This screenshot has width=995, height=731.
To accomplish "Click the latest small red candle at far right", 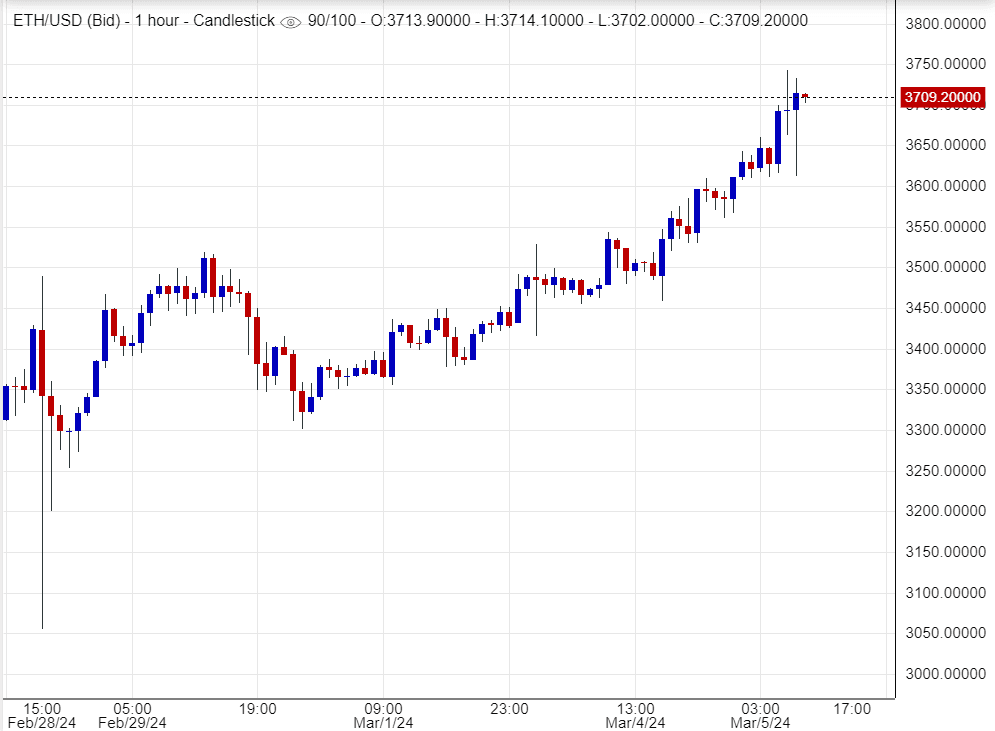I will [x=805, y=97].
